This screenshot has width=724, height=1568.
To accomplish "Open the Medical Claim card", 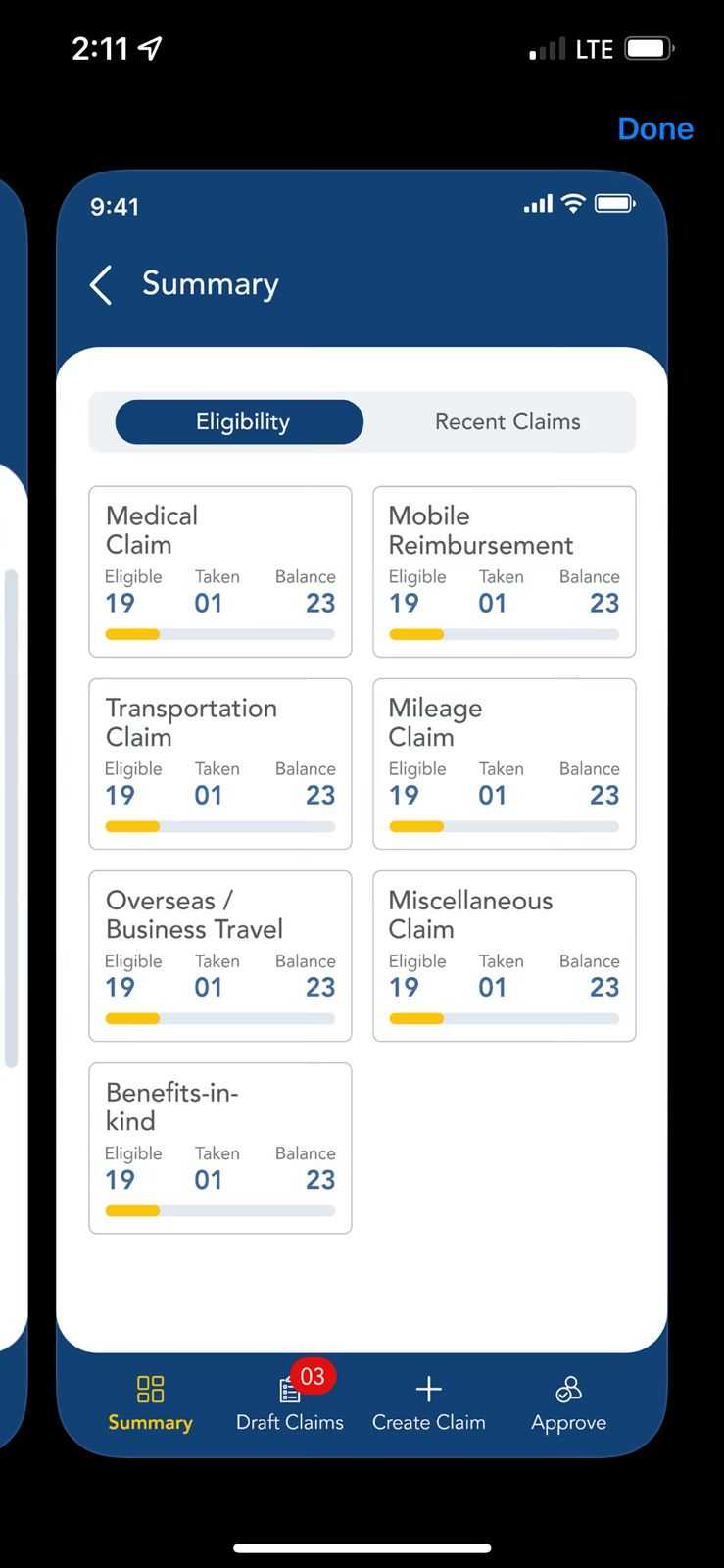I will 220,570.
